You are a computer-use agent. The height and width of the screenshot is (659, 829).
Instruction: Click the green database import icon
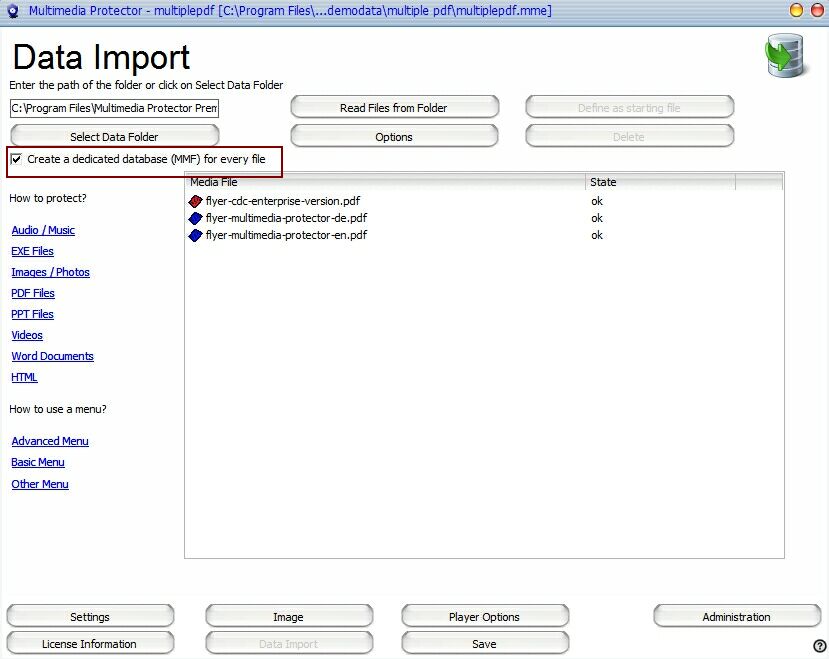[785, 56]
